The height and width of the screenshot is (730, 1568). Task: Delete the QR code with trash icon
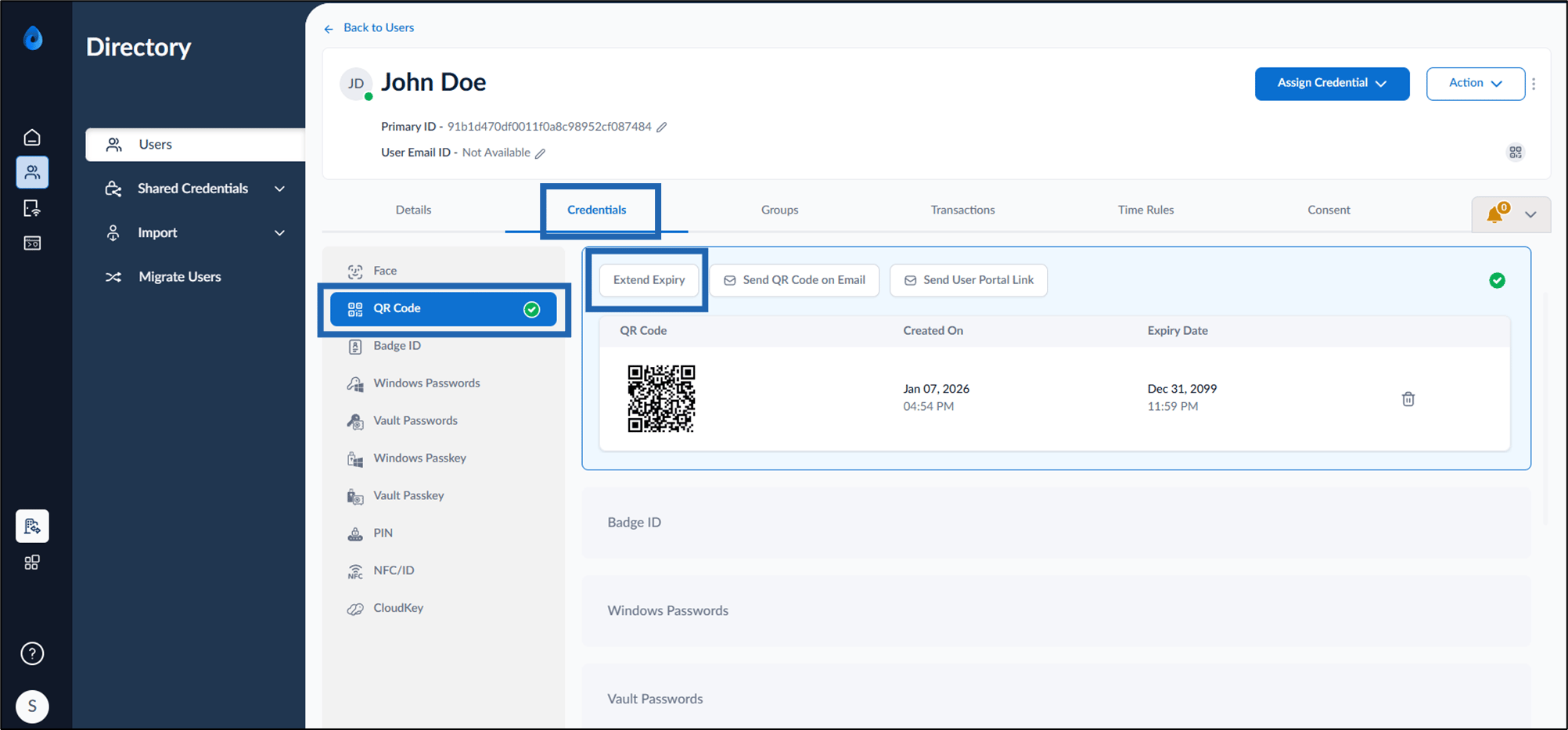(x=1408, y=399)
